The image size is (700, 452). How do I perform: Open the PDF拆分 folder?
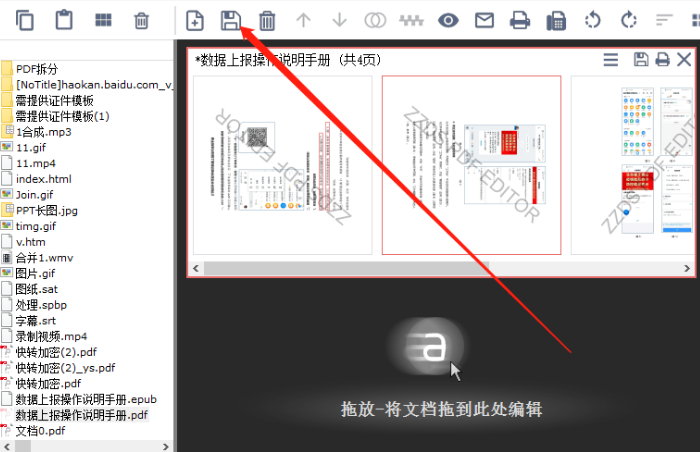pos(37,69)
